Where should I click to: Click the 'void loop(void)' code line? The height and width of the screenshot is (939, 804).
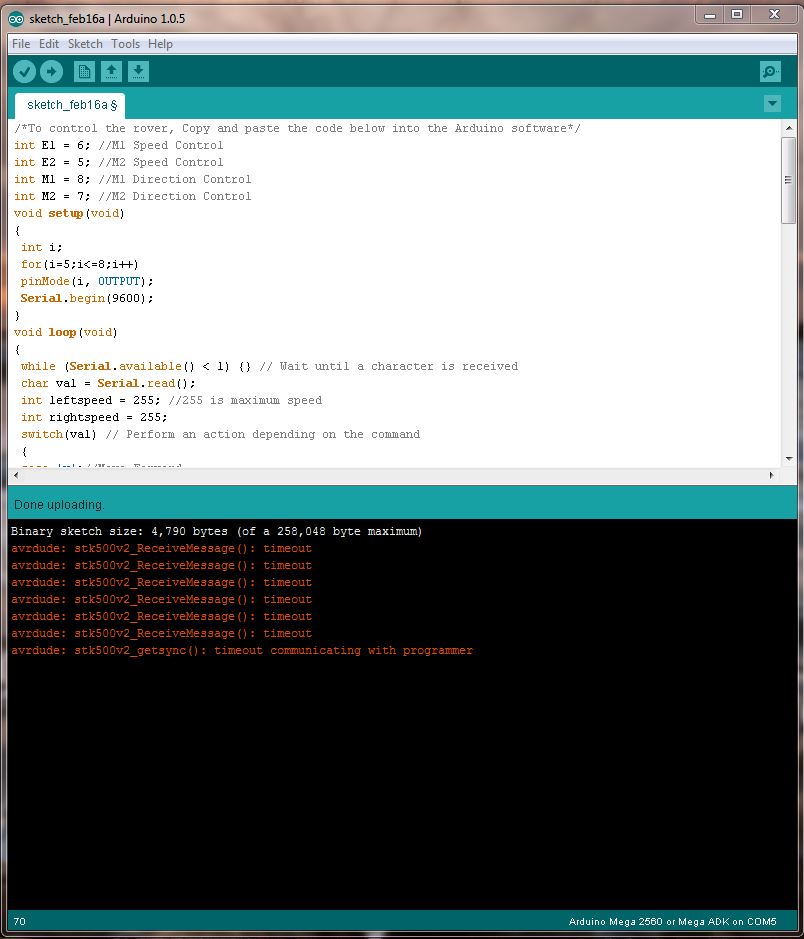[x=65, y=332]
